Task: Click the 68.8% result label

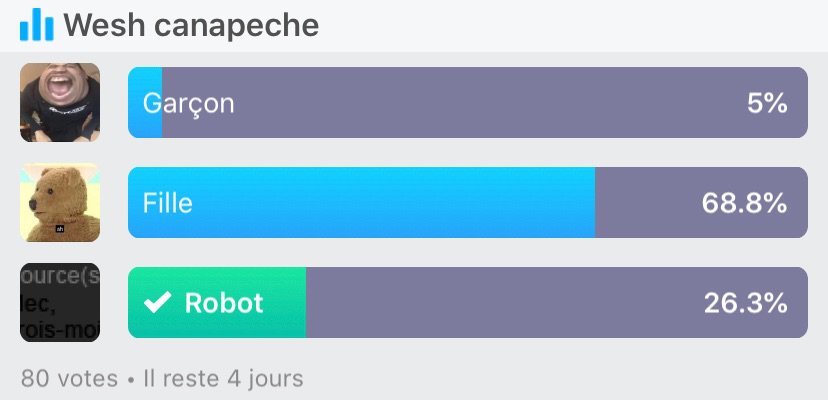Action: [x=744, y=203]
